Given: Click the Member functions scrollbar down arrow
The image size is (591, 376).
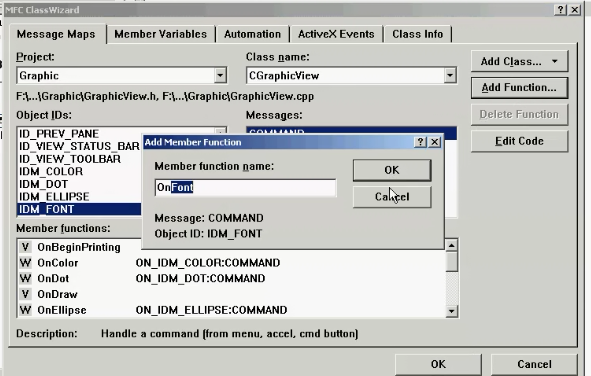Looking at the screenshot, I should [x=452, y=311].
